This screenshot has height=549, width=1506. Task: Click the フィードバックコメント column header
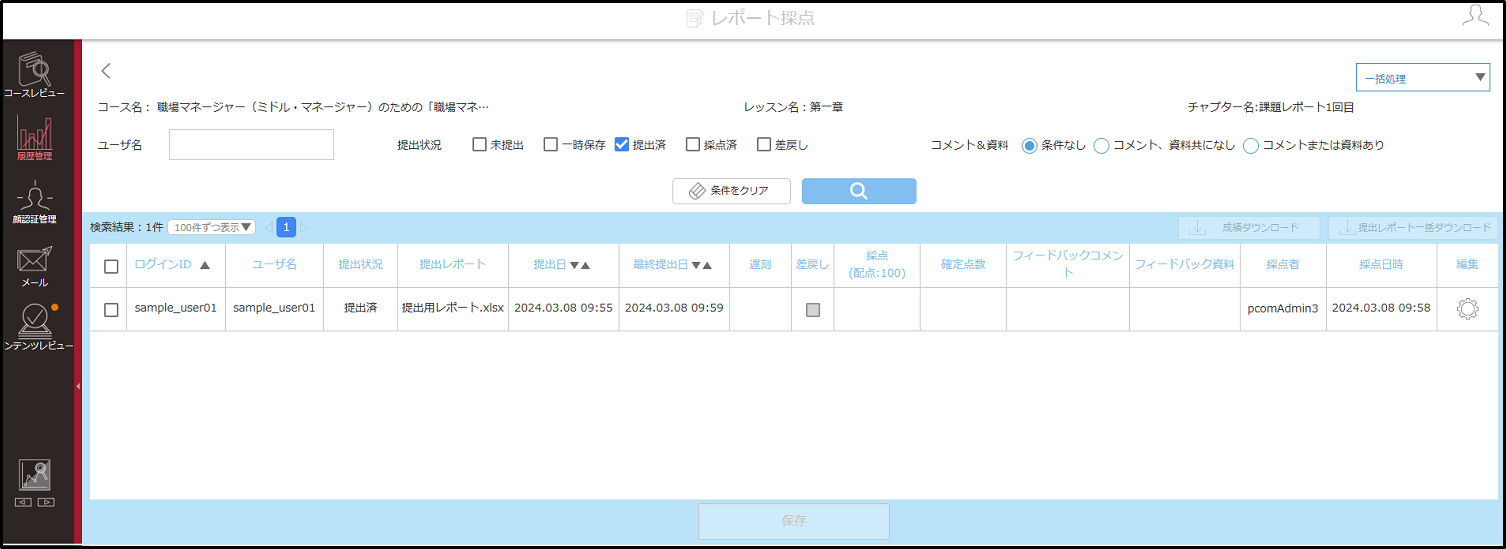coord(1068,264)
